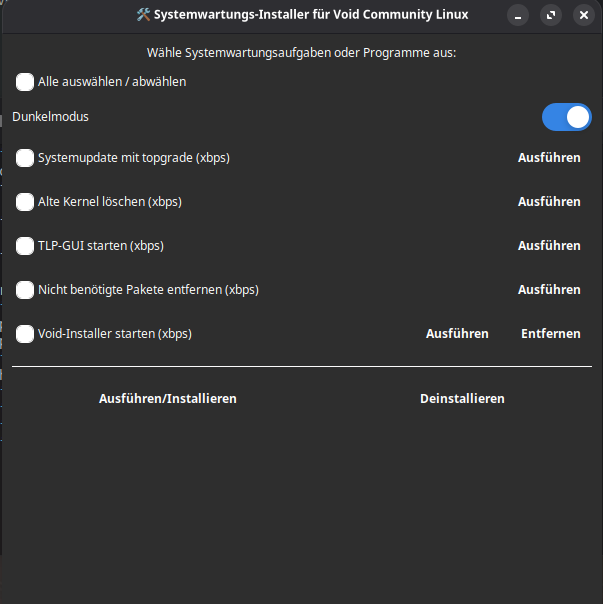Click the 'Wähle Systemwartungsaufgaben' heading text
The image size is (603, 604).
301,52
